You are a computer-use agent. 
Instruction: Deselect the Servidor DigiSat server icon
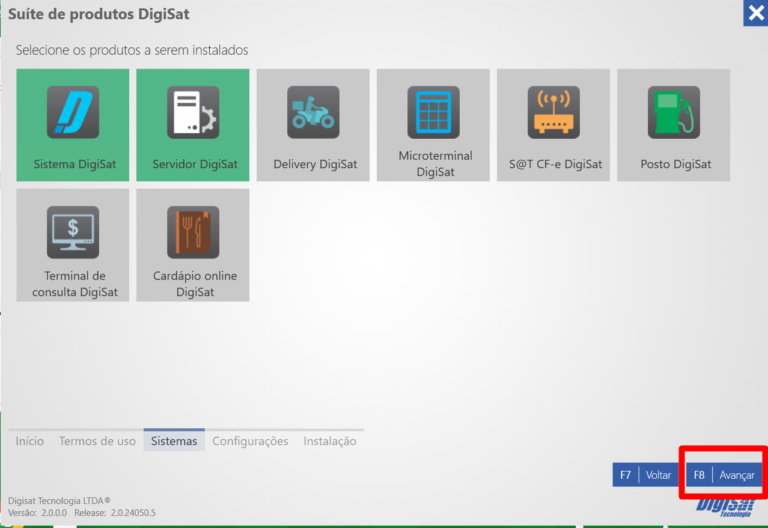(x=193, y=112)
